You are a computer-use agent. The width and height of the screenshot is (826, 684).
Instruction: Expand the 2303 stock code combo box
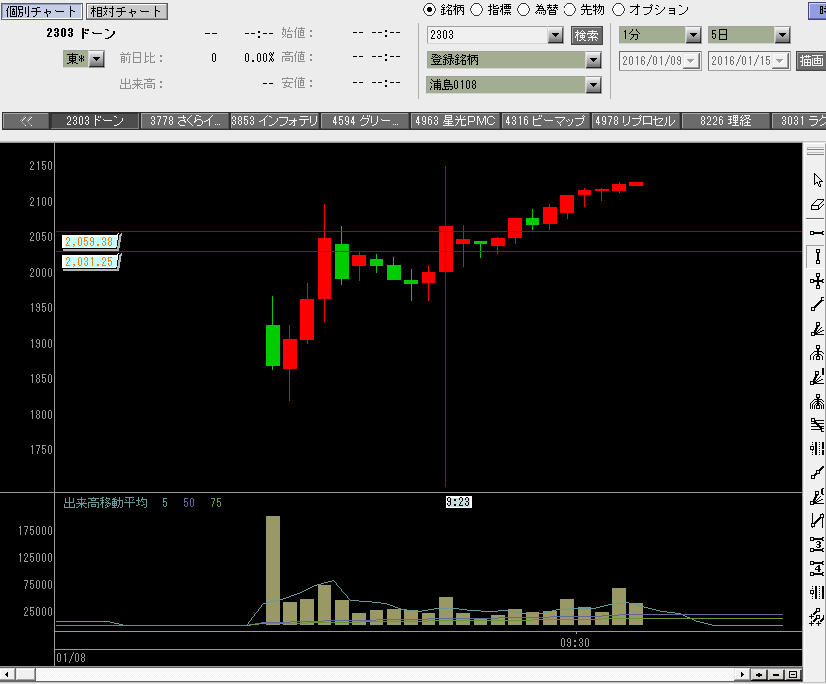(x=555, y=35)
